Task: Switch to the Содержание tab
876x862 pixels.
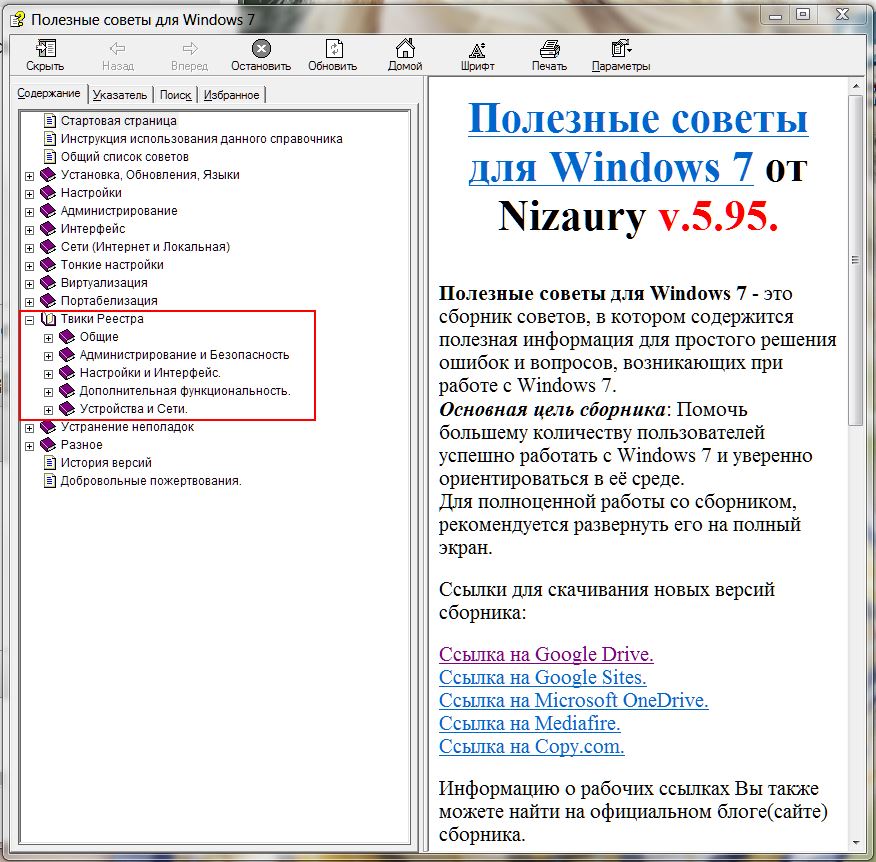Action: (x=49, y=93)
